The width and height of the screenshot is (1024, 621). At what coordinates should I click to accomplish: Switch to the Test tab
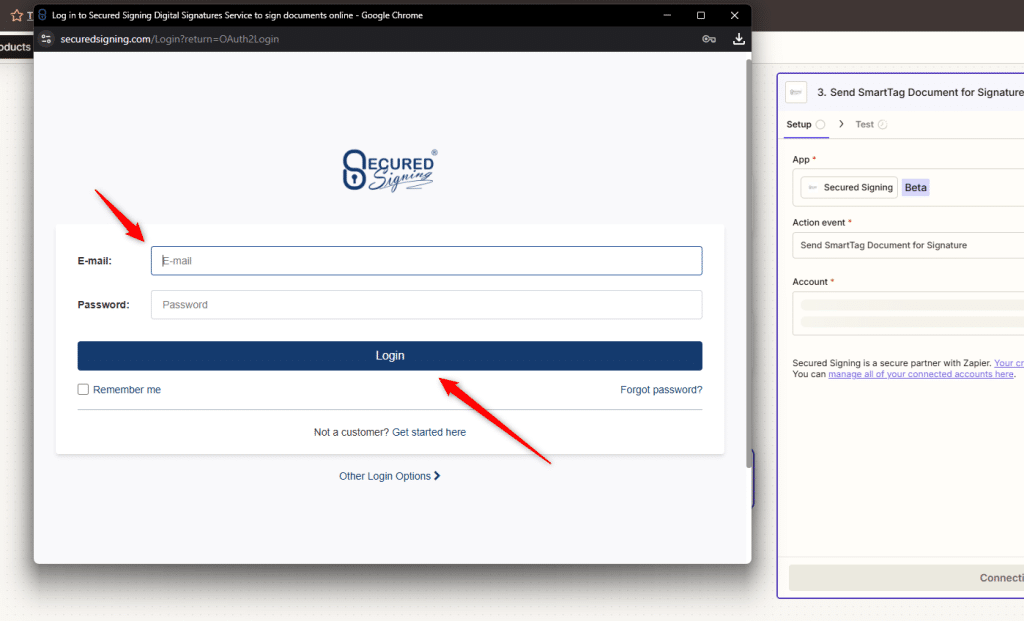[x=867, y=124]
